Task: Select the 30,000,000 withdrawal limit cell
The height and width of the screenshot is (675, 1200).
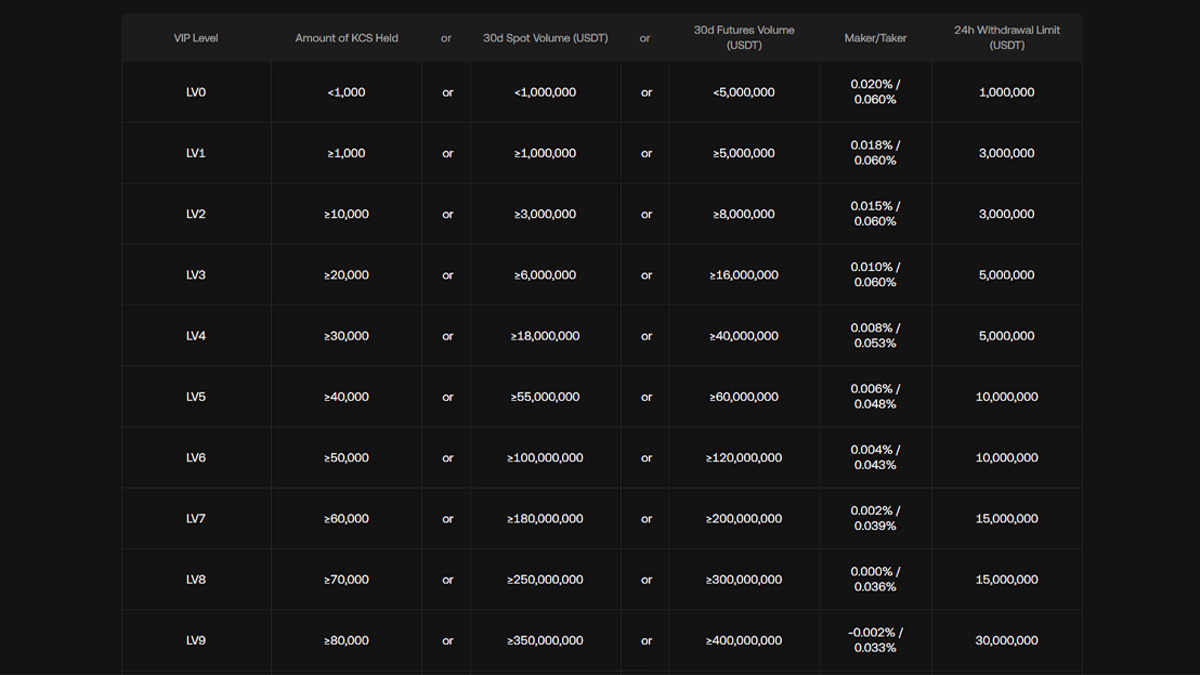Action: pos(1006,640)
